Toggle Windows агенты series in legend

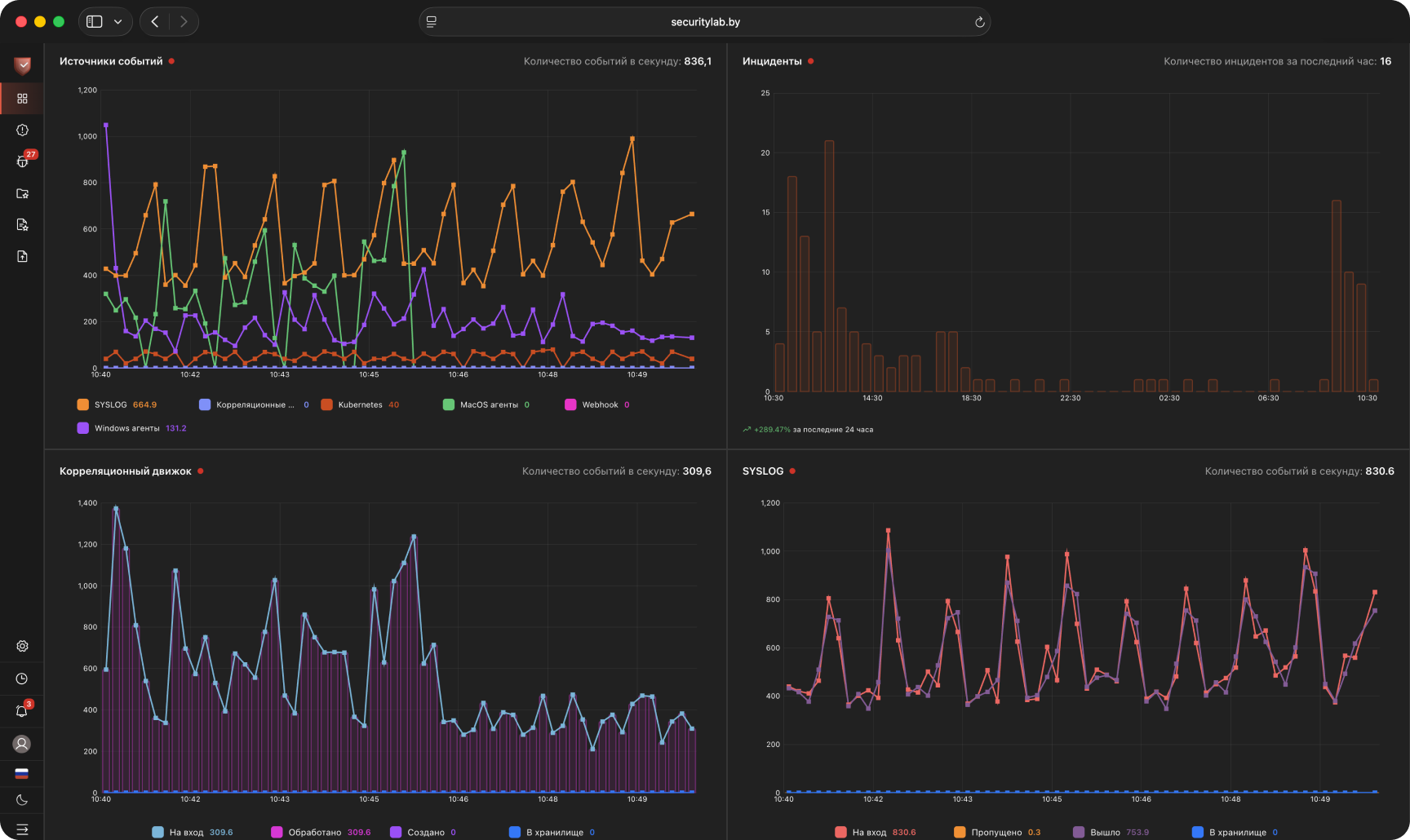[x=131, y=428]
